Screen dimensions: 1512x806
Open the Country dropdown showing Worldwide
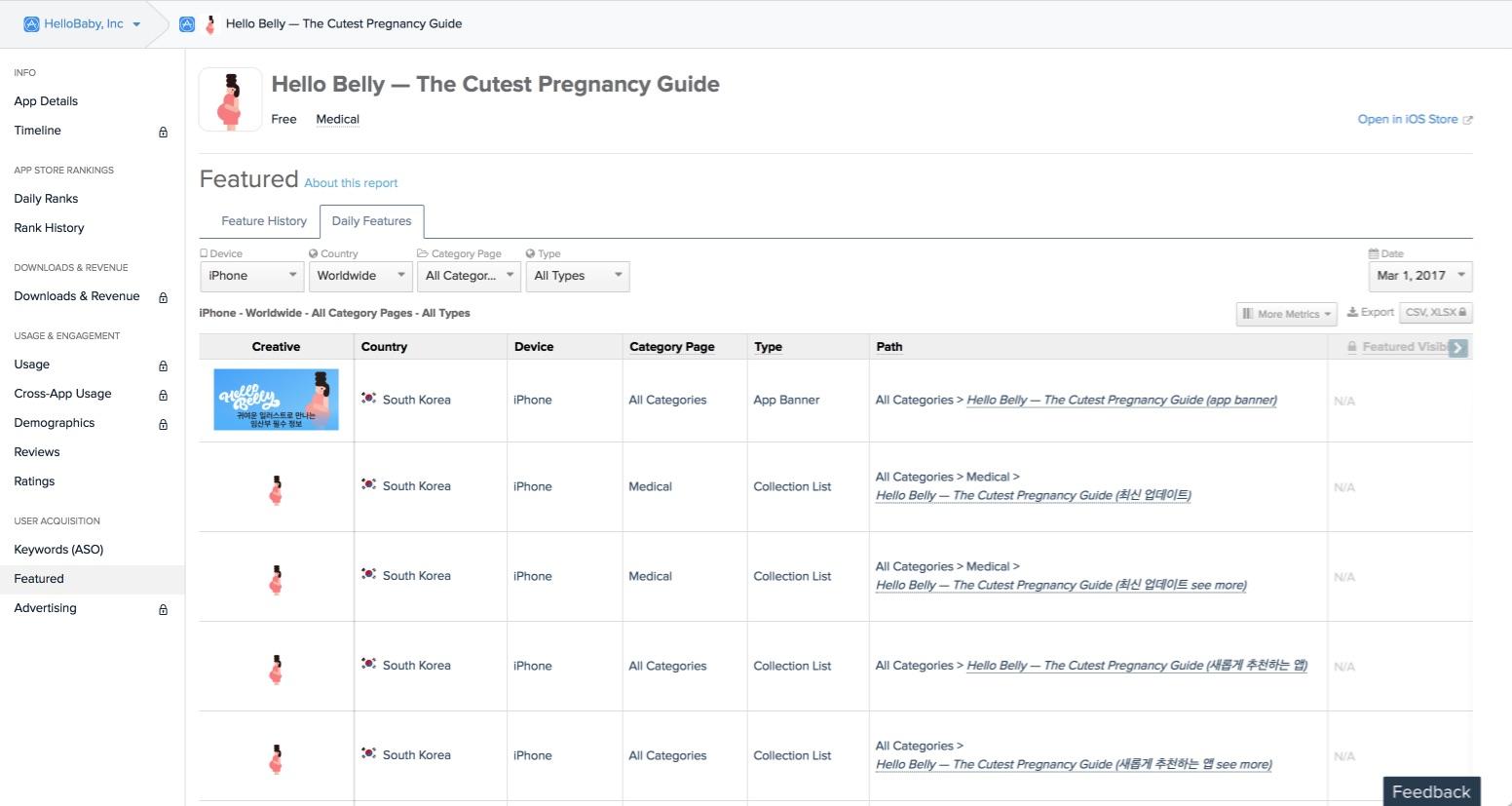tap(360, 276)
